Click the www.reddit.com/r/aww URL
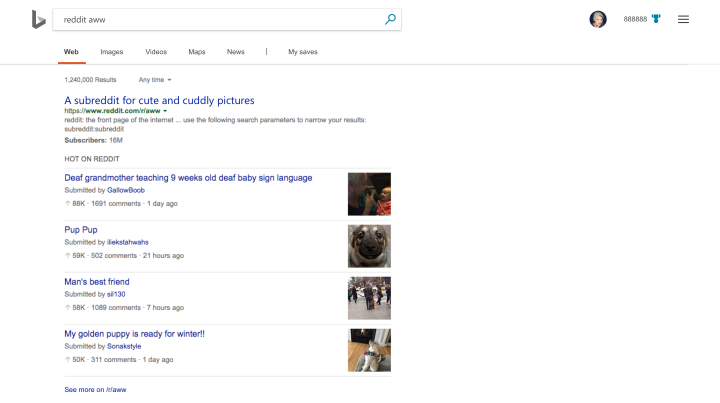The image size is (720, 403). [x=112, y=111]
